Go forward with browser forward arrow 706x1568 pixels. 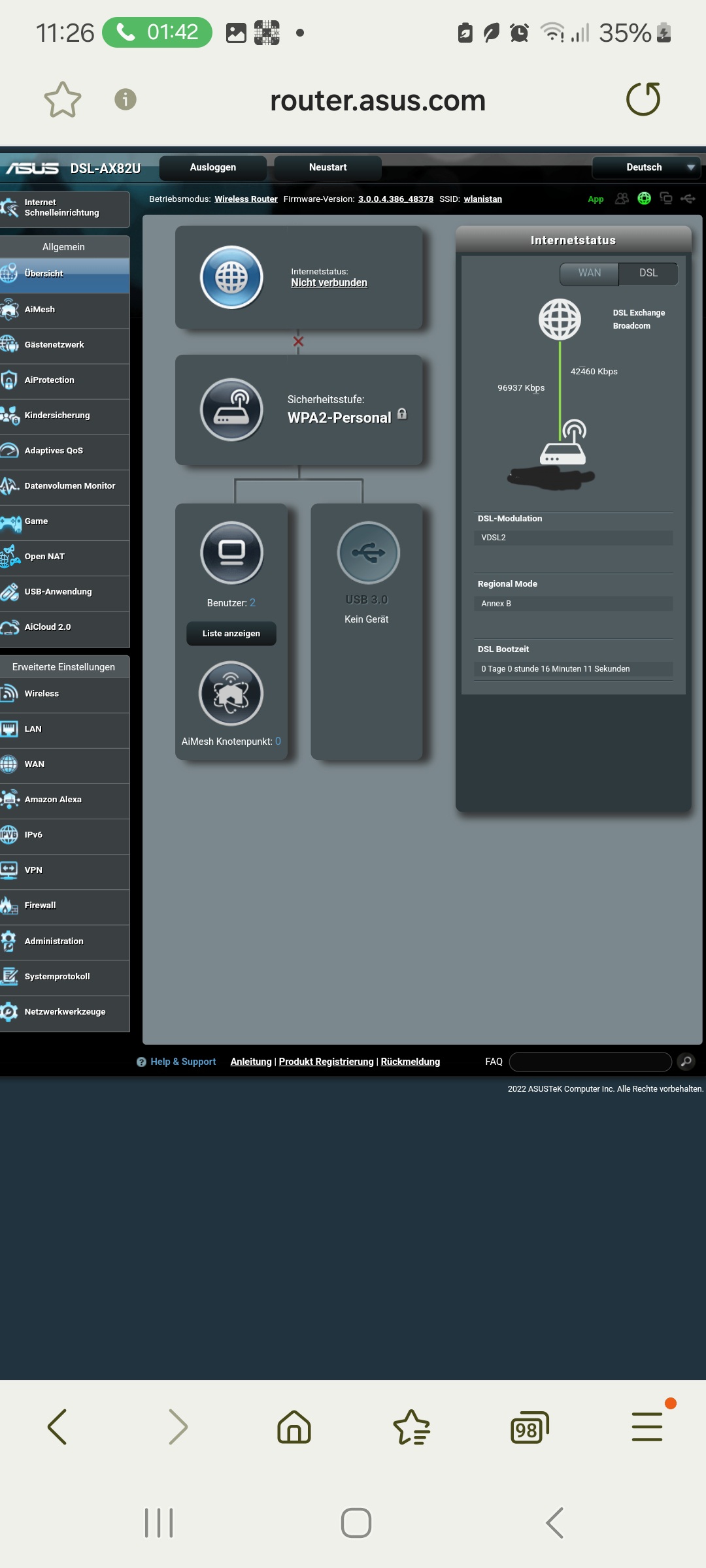178,1427
